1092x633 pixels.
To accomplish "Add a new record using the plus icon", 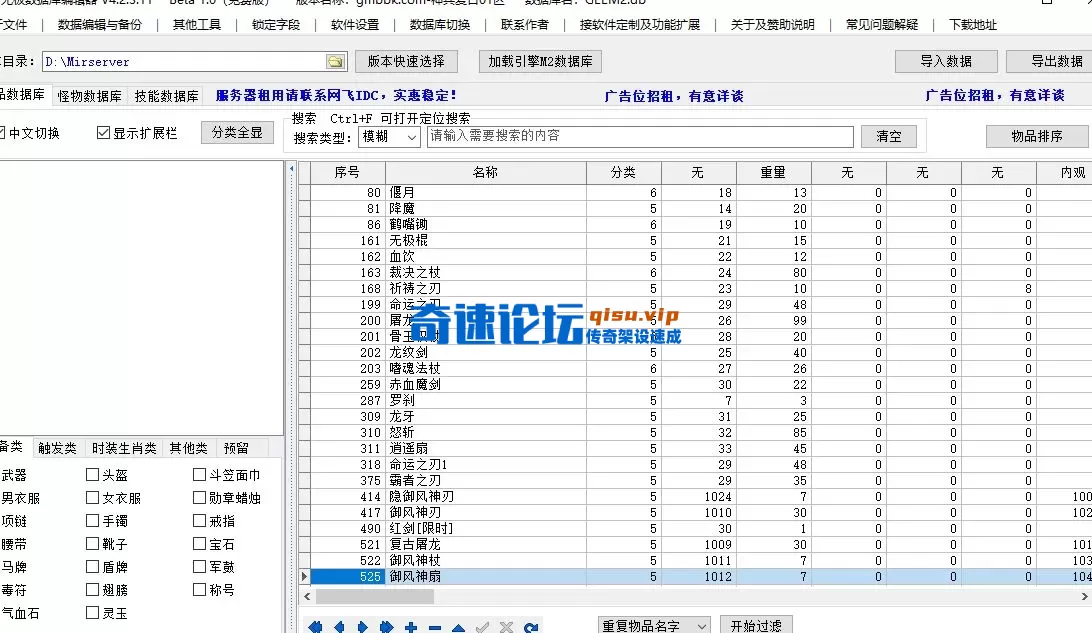I will [x=411, y=625].
